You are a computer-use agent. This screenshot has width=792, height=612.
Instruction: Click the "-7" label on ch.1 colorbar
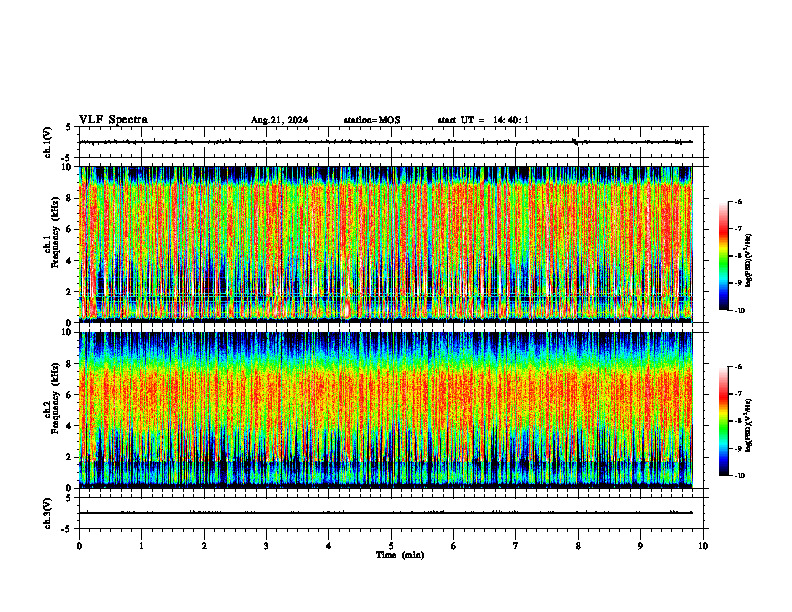click(738, 229)
